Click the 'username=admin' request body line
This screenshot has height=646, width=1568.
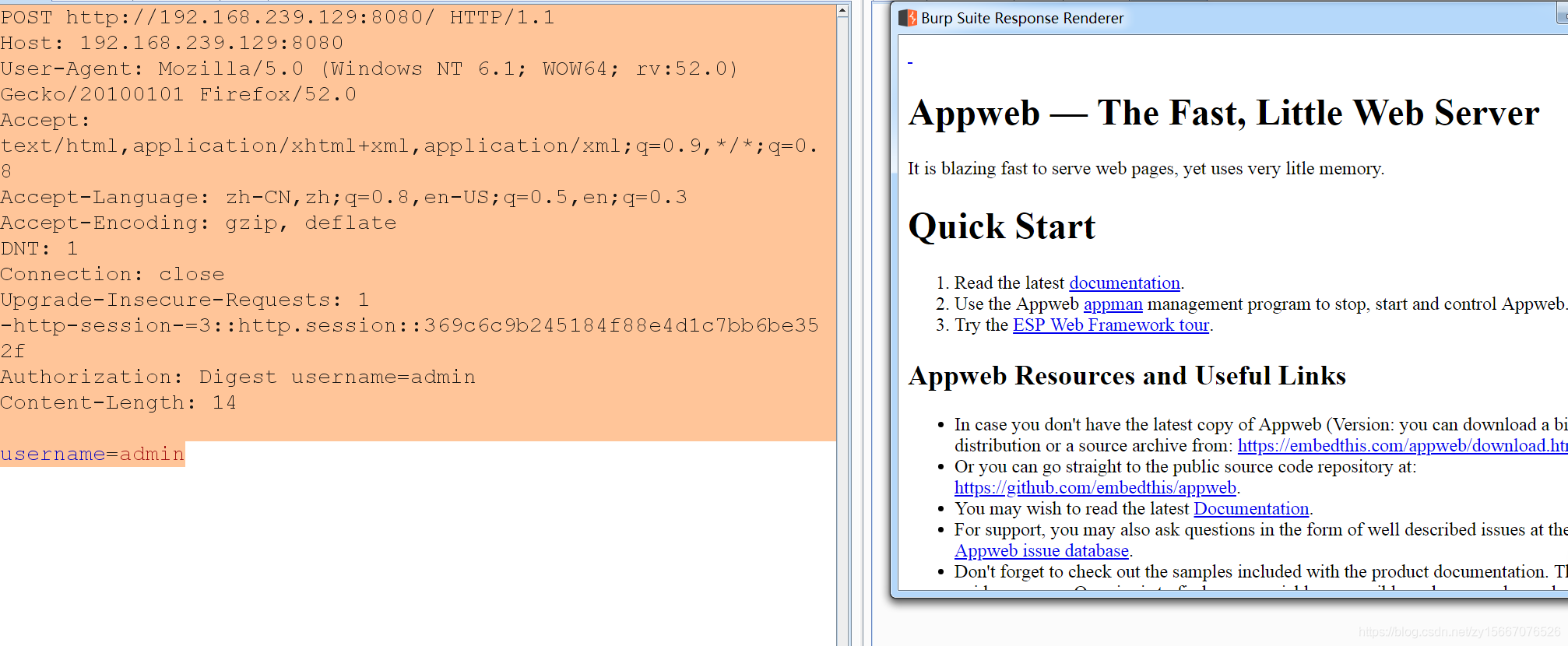point(93,454)
